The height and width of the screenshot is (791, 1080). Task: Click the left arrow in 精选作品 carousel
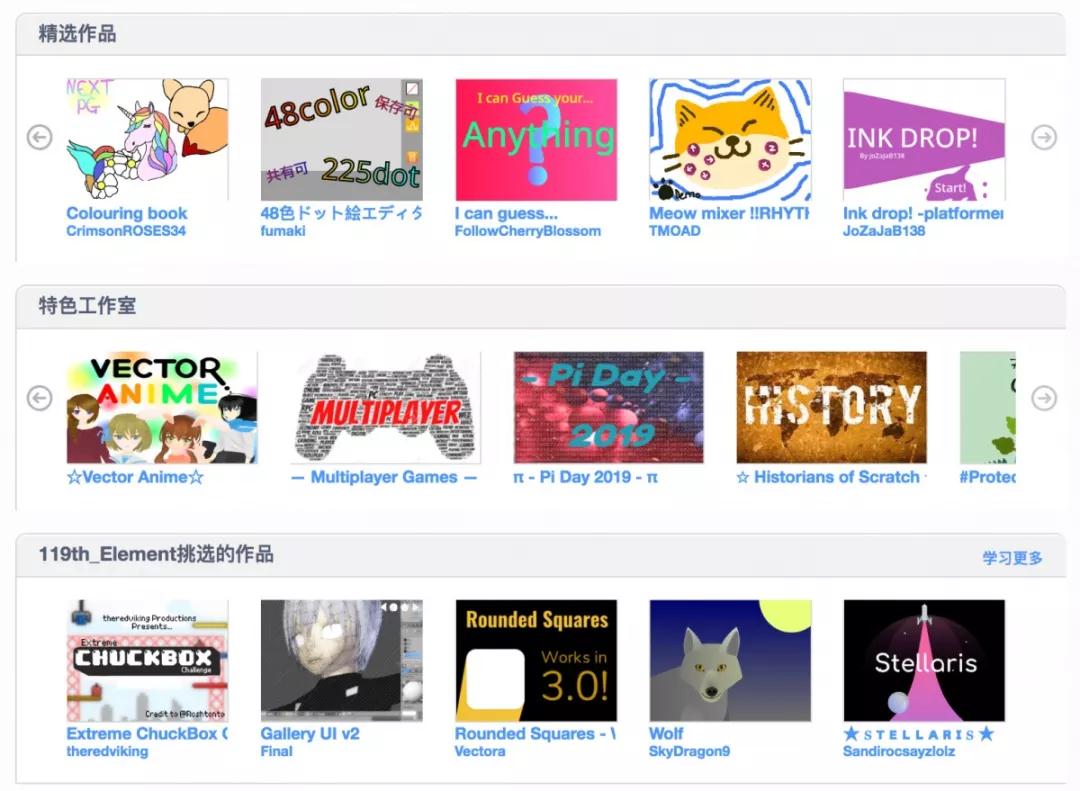coord(39,137)
